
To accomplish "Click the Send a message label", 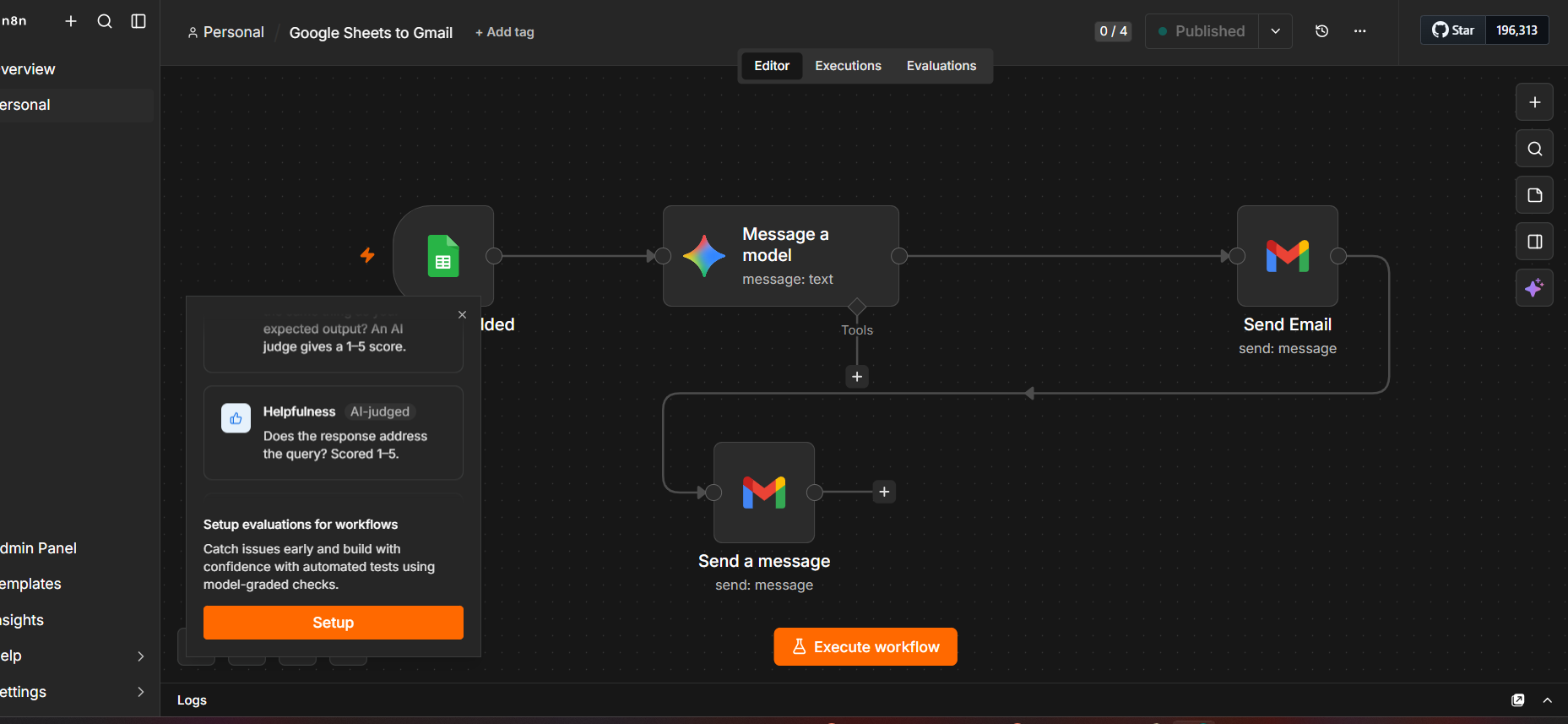I will click(764, 561).
